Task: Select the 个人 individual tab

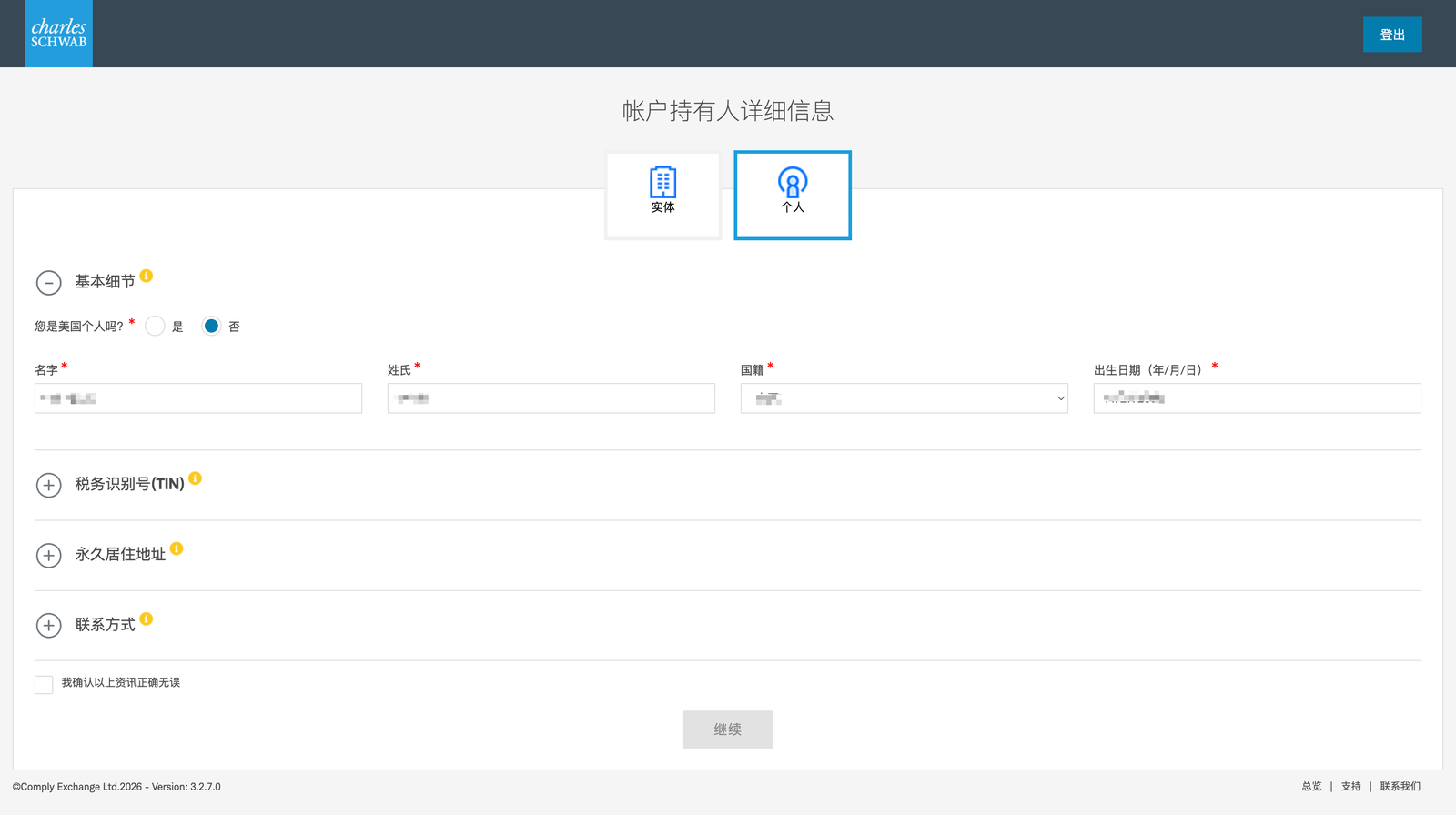Action: 793,196
